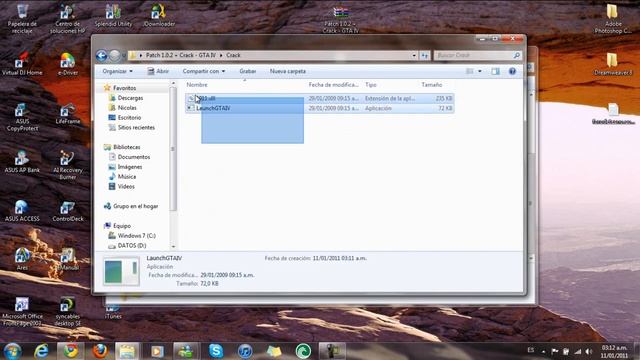Sort by Fecha de modifica... column header
640x360 pixels.
pos(333,84)
